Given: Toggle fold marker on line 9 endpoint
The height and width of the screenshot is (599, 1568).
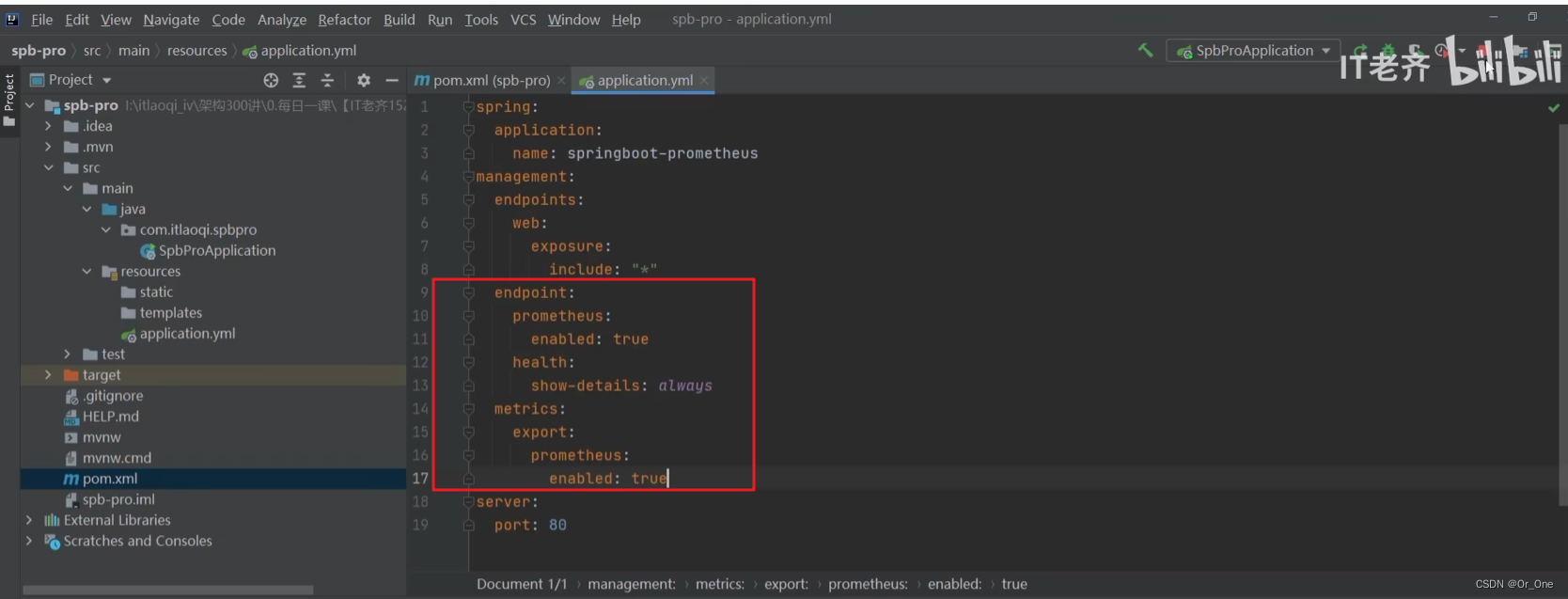Looking at the screenshot, I should pos(468,292).
